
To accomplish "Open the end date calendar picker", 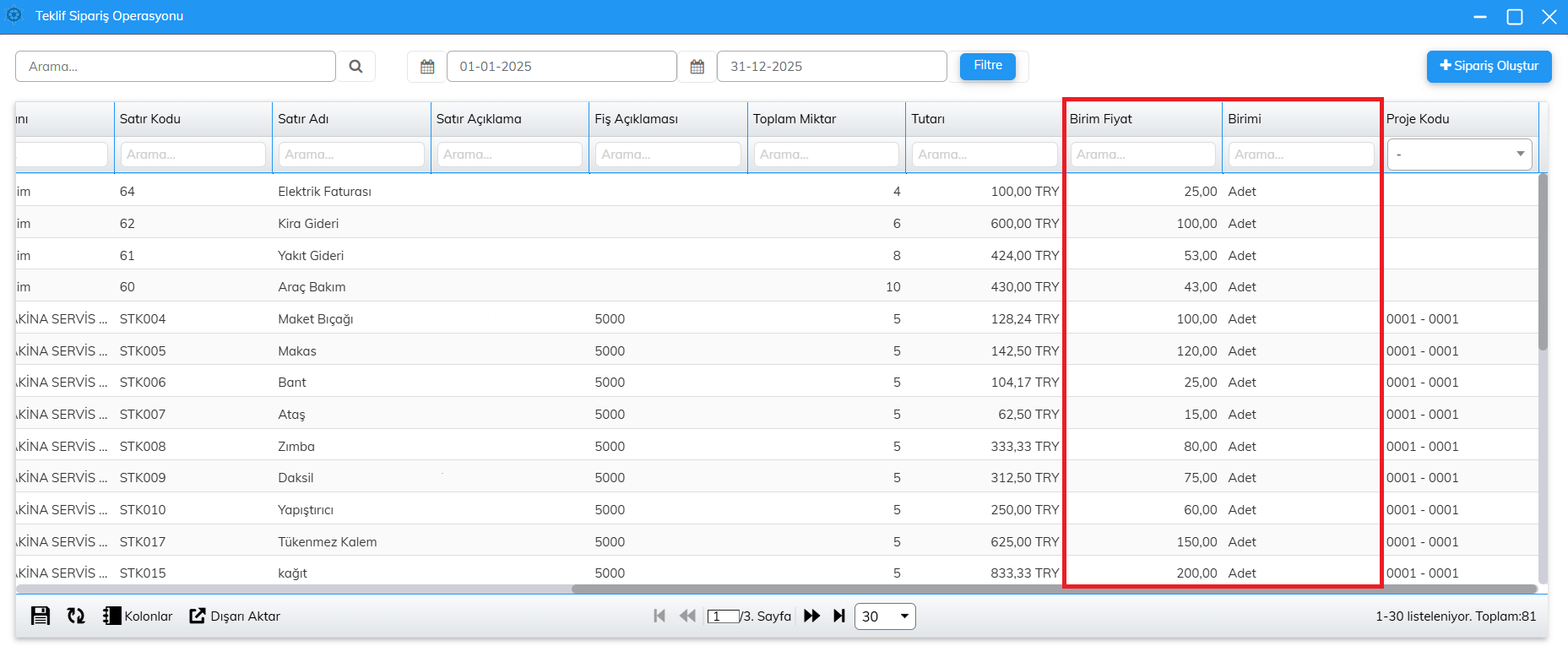I will [697, 67].
